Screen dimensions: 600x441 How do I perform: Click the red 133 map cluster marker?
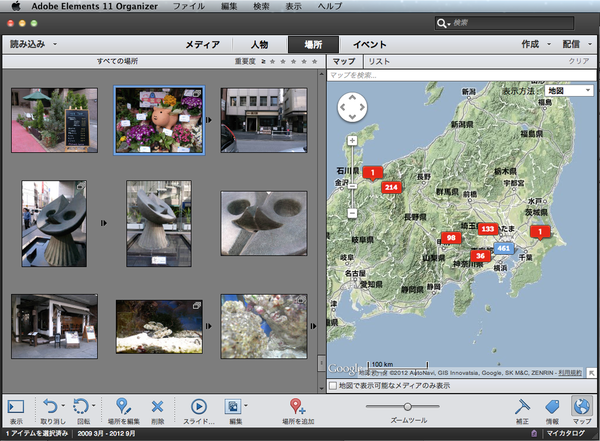pos(488,229)
